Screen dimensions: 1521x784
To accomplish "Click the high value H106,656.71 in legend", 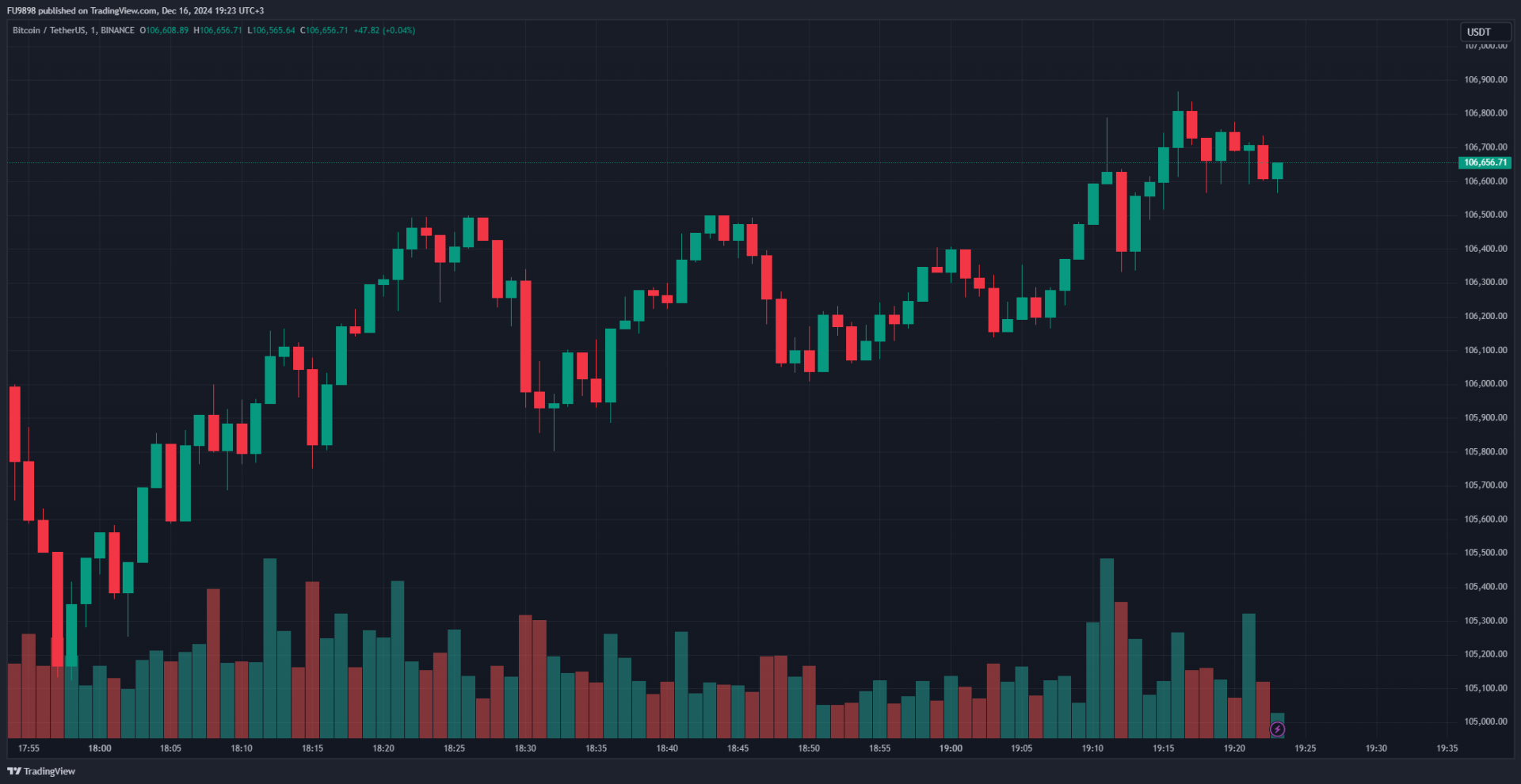I will coord(218,30).
